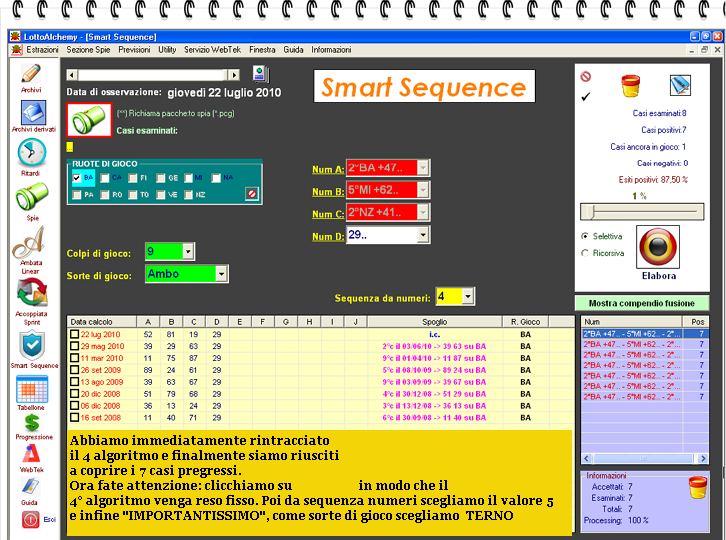Open the Archivi pencil icon in sidebar
726x540 pixels.
31,74
